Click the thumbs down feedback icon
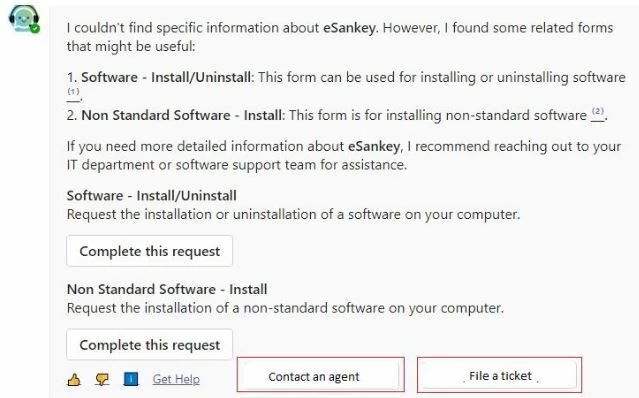This screenshot has width=639, height=398. 102,380
